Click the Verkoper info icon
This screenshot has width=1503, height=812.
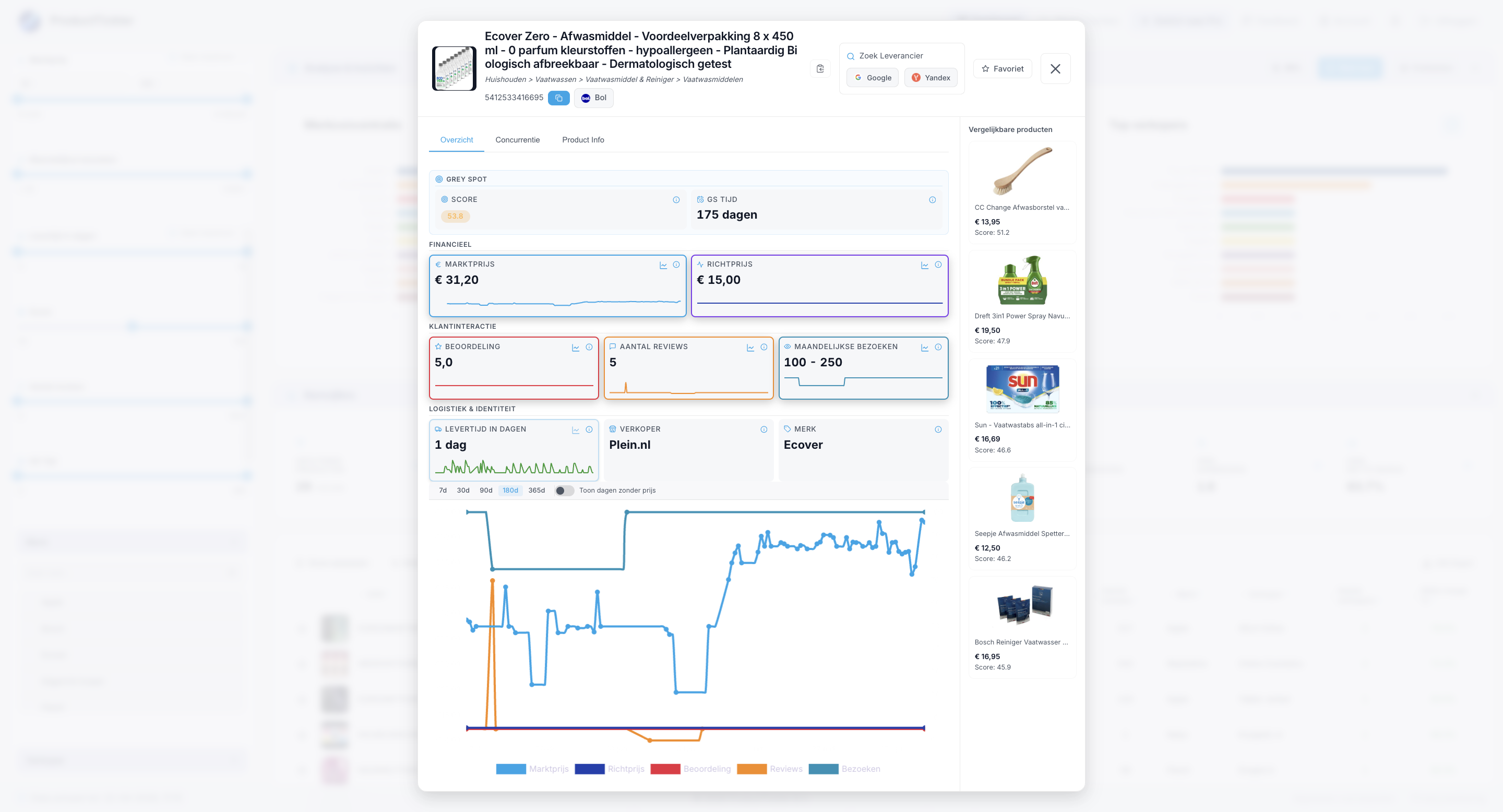(x=764, y=429)
